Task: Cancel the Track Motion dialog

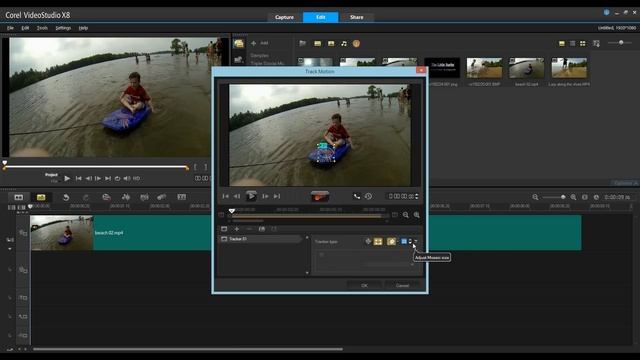Action: (x=402, y=285)
